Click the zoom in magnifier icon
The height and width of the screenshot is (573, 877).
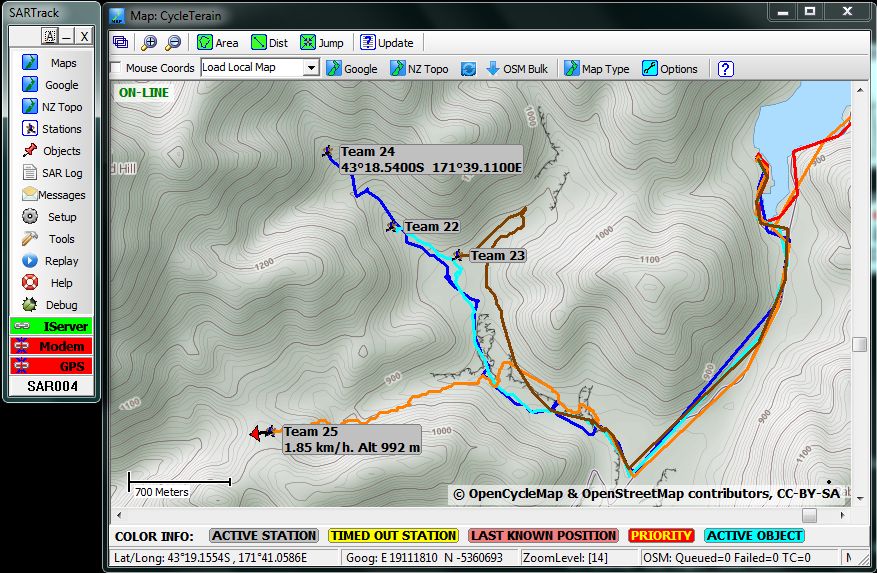tap(149, 43)
